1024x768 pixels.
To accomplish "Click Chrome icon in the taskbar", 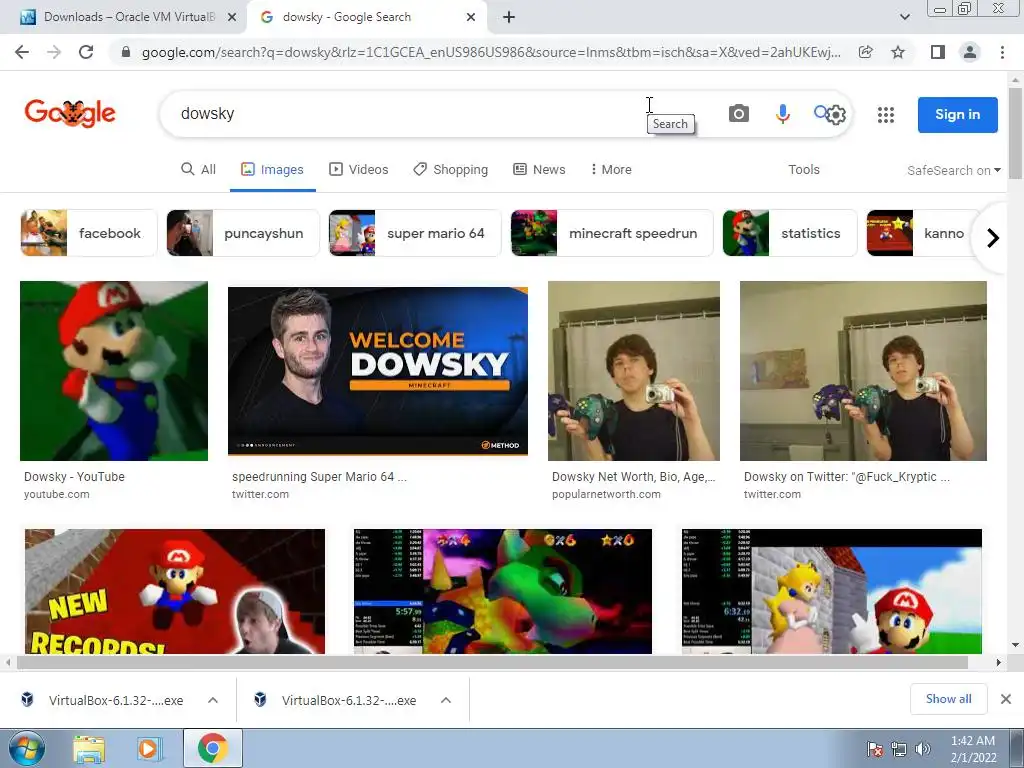I will coord(213,748).
